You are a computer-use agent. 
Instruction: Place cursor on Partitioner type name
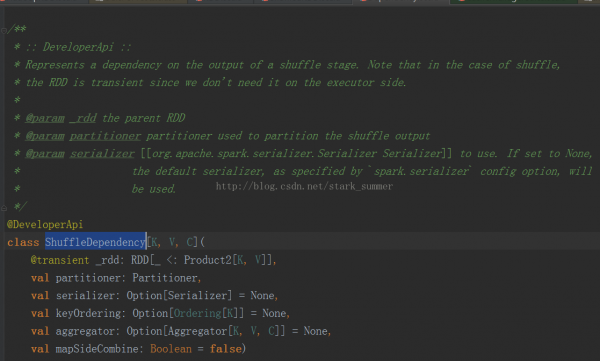click(x=165, y=278)
